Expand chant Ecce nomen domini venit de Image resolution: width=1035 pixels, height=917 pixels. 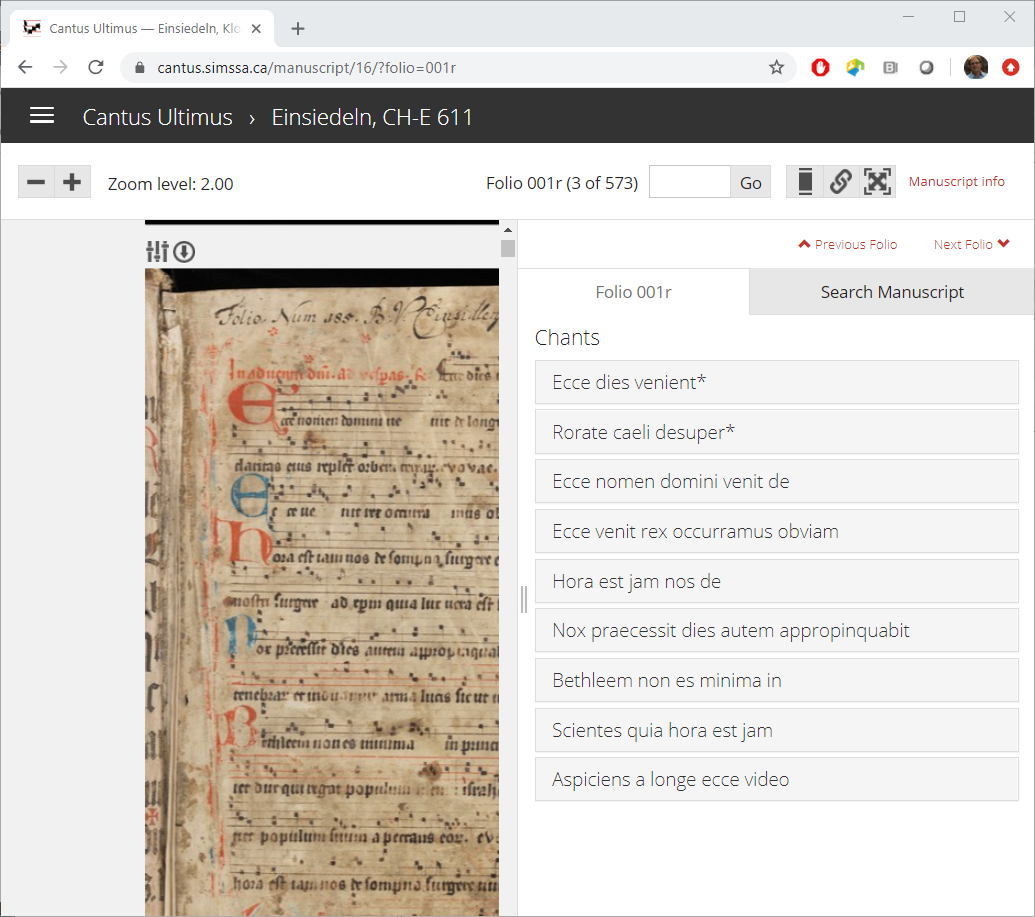coord(776,481)
